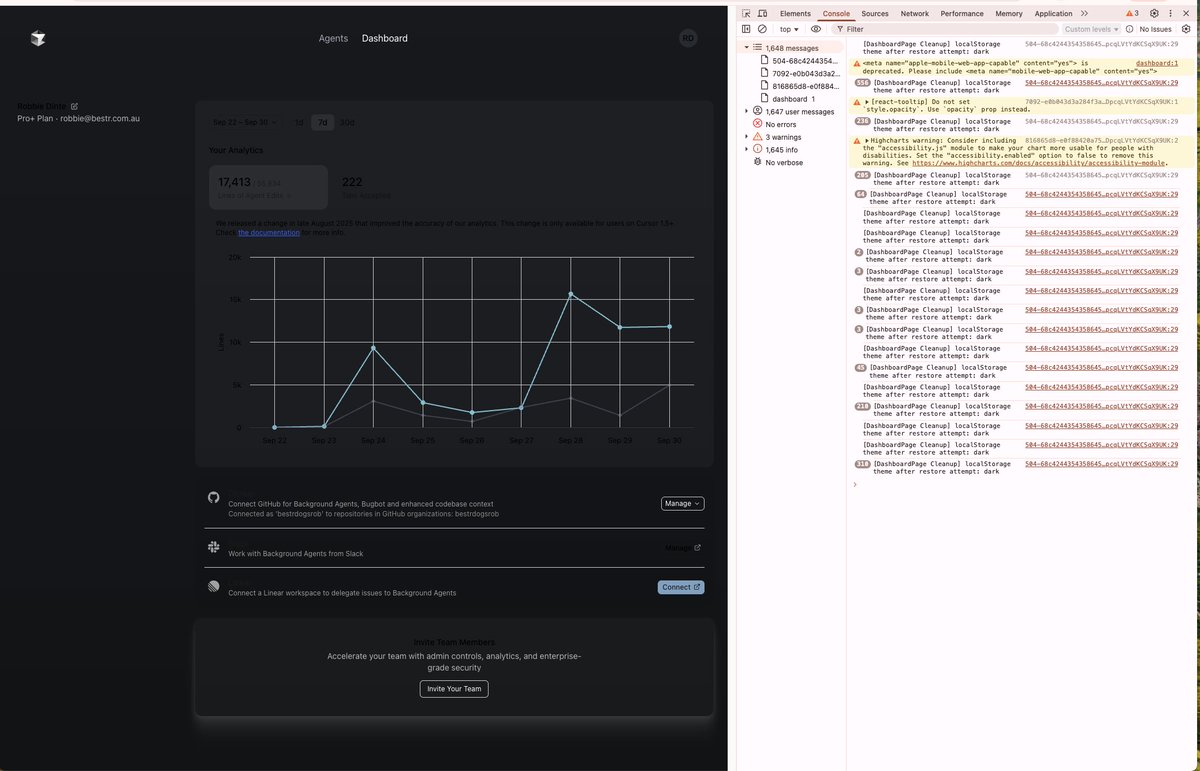Click the Linear integration icon
This screenshot has width=1200, height=771.
pyautogui.click(x=213, y=586)
